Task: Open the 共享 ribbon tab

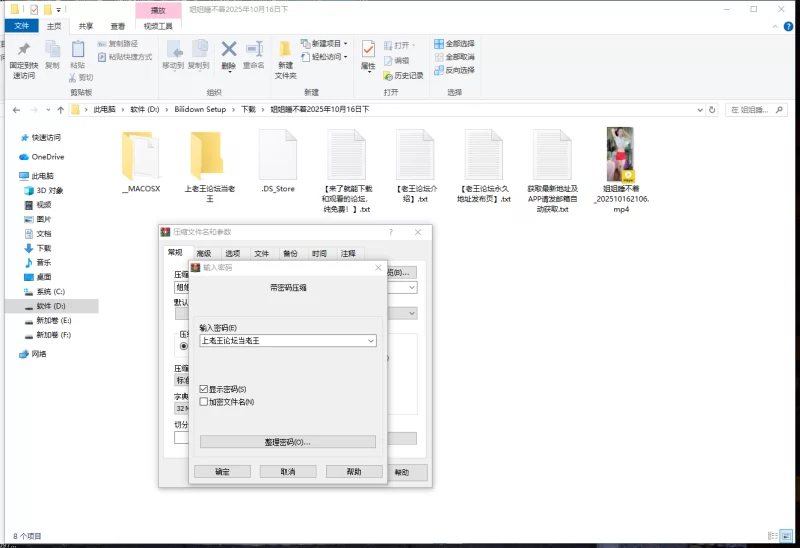Action: coord(87,26)
